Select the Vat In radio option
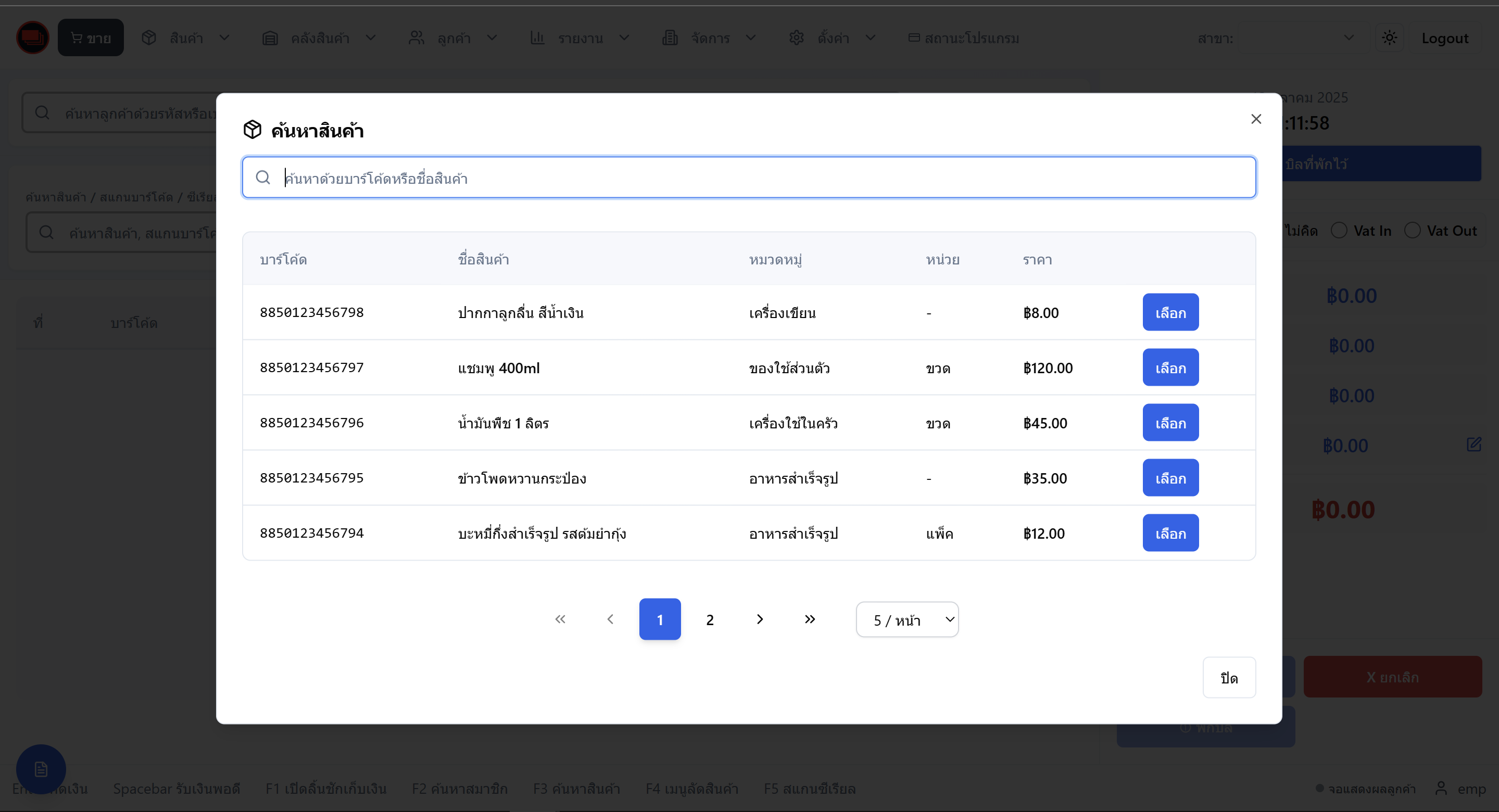Image resolution: width=1499 pixels, height=812 pixels. click(x=1339, y=231)
